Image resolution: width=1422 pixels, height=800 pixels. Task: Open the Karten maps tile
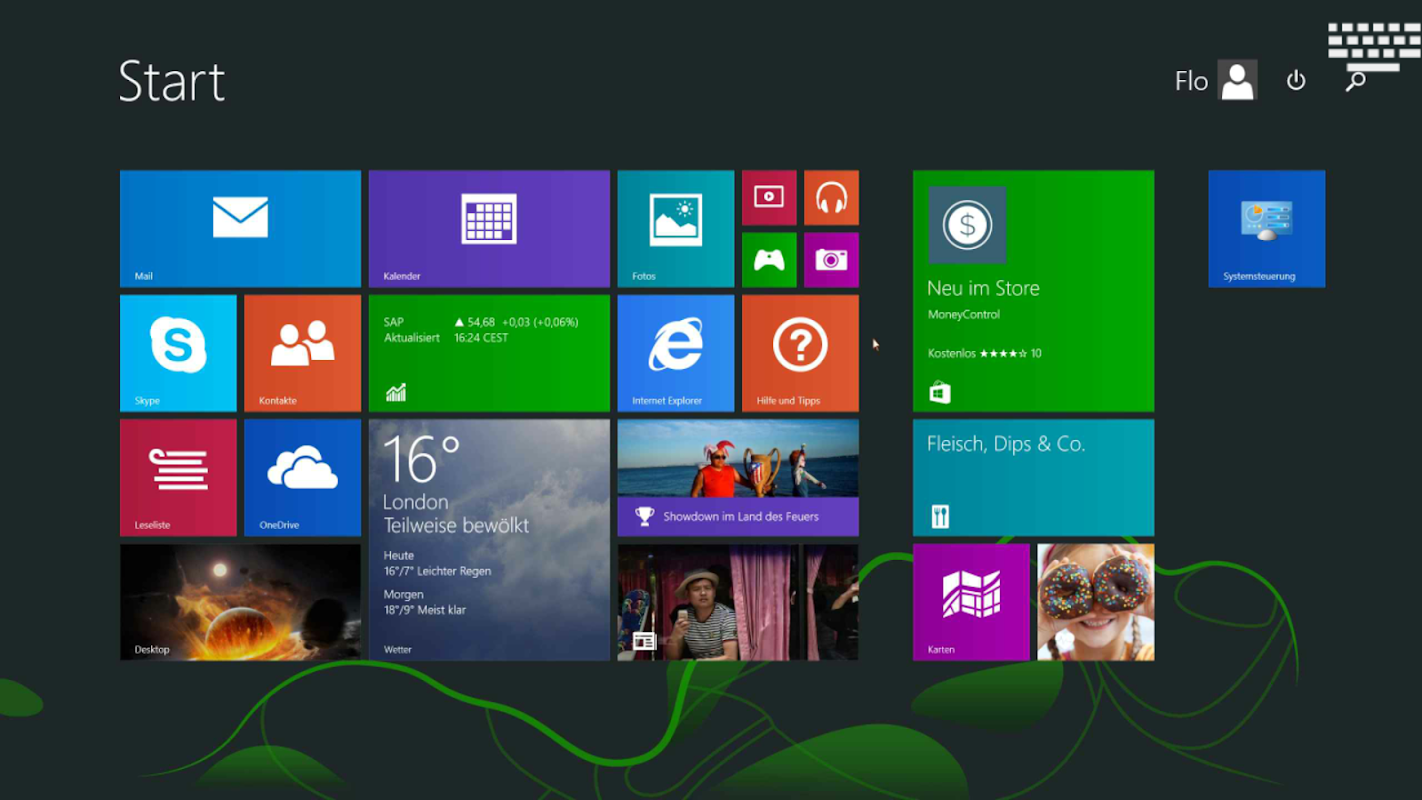click(x=971, y=601)
